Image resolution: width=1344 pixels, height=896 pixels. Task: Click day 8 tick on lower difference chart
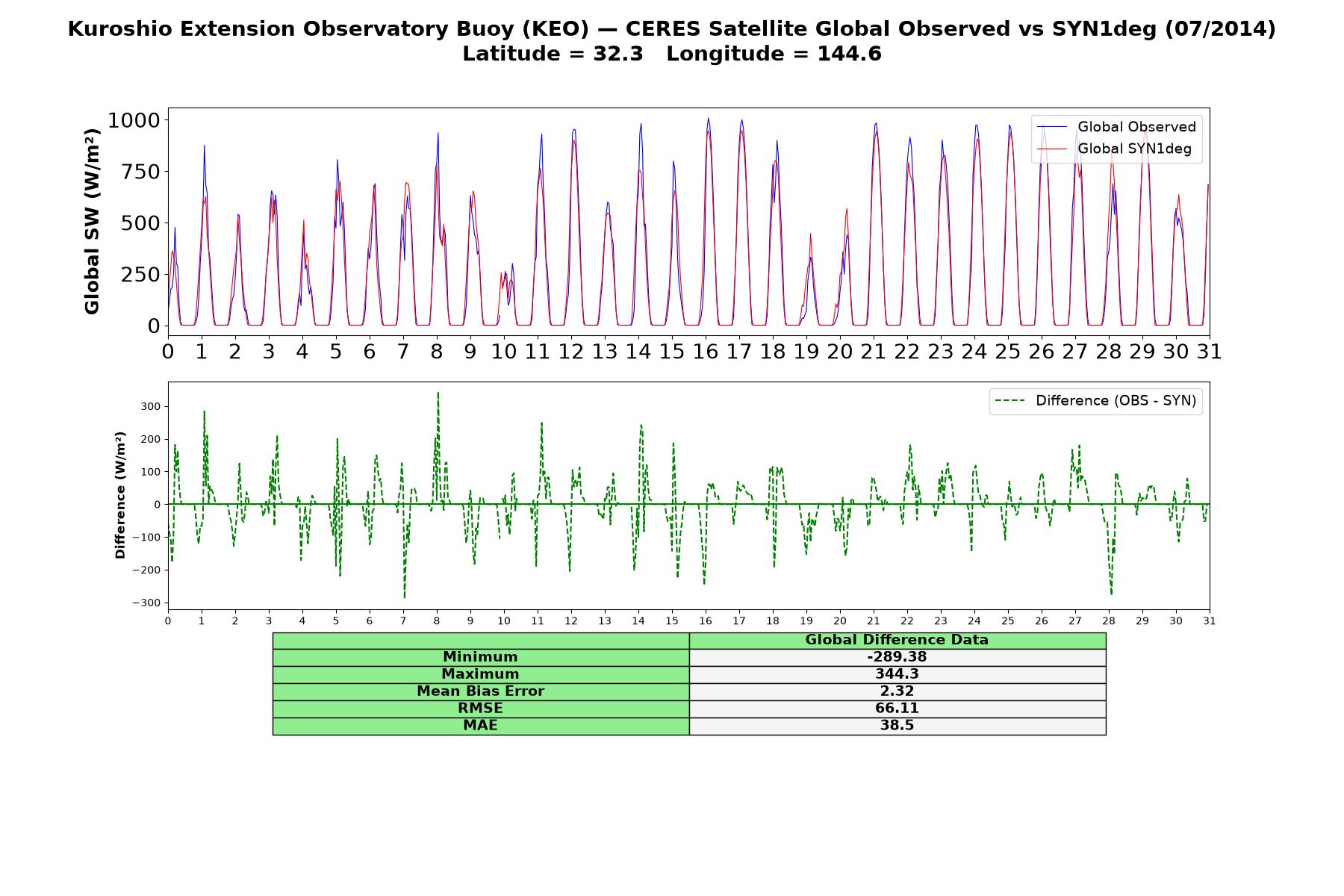point(437,621)
